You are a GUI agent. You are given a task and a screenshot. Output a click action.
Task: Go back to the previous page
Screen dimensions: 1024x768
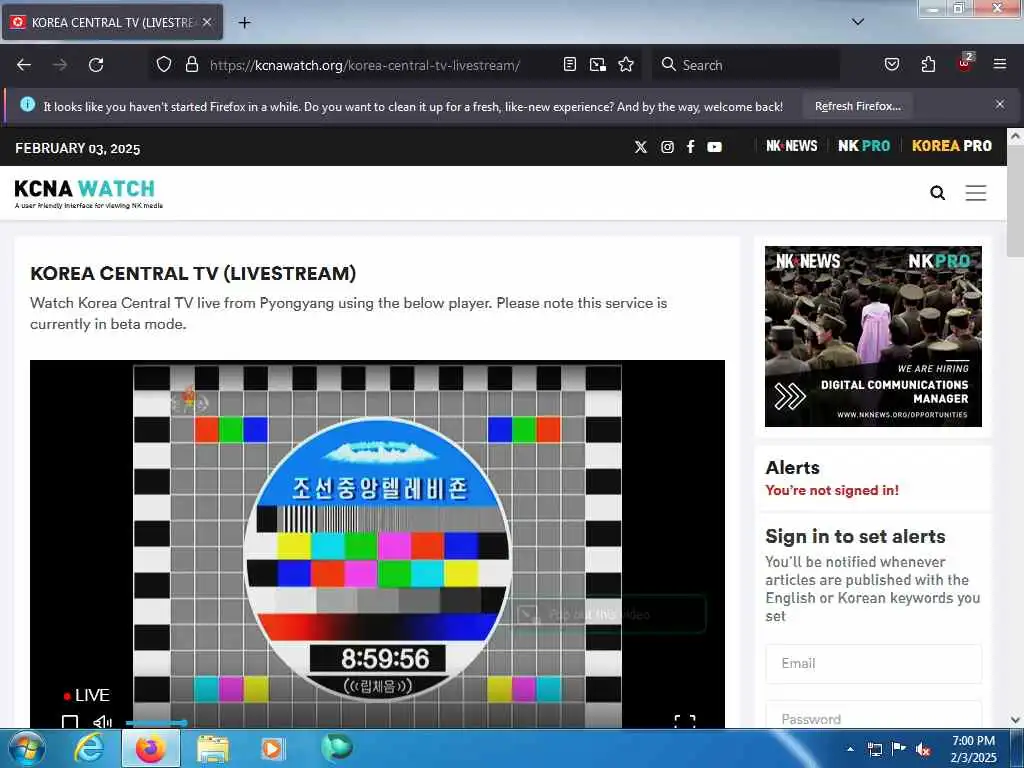pyautogui.click(x=24, y=65)
